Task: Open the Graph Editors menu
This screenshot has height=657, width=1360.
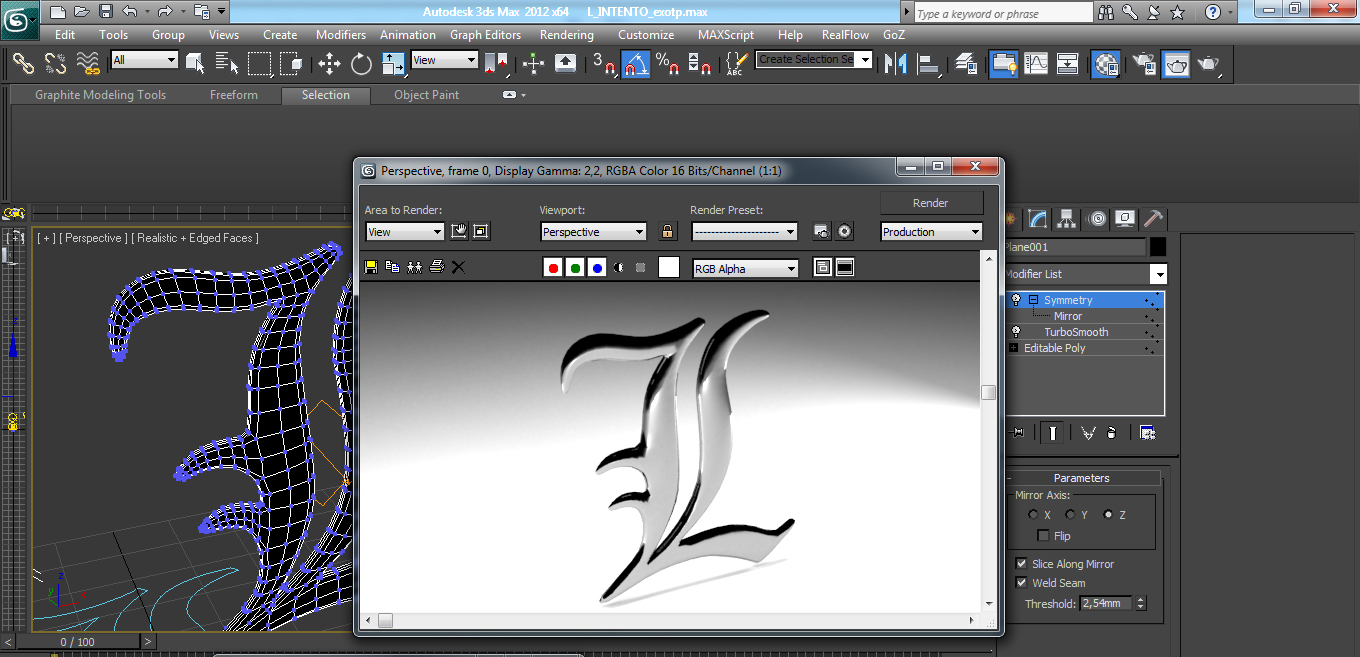Action: pyautogui.click(x=486, y=34)
